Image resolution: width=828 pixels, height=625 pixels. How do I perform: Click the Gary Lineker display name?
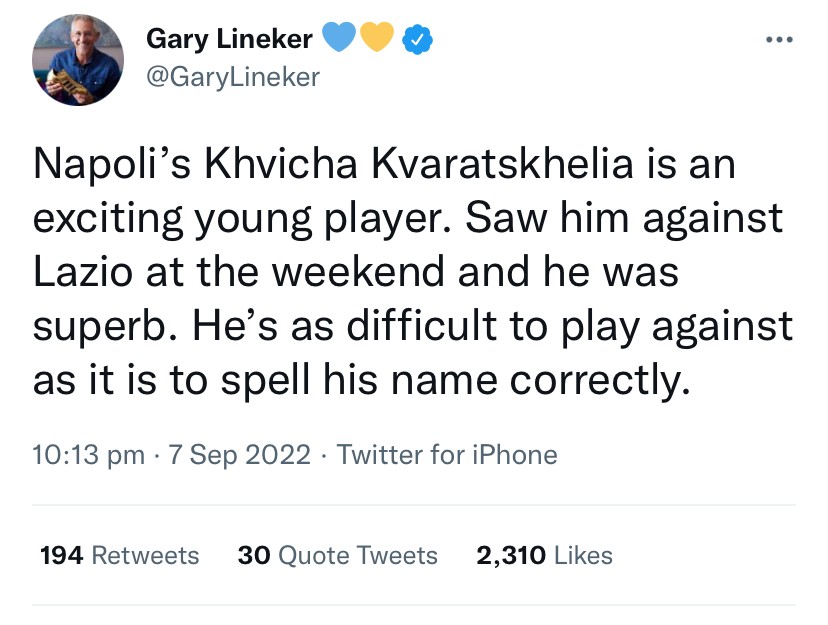(x=229, y=40)
